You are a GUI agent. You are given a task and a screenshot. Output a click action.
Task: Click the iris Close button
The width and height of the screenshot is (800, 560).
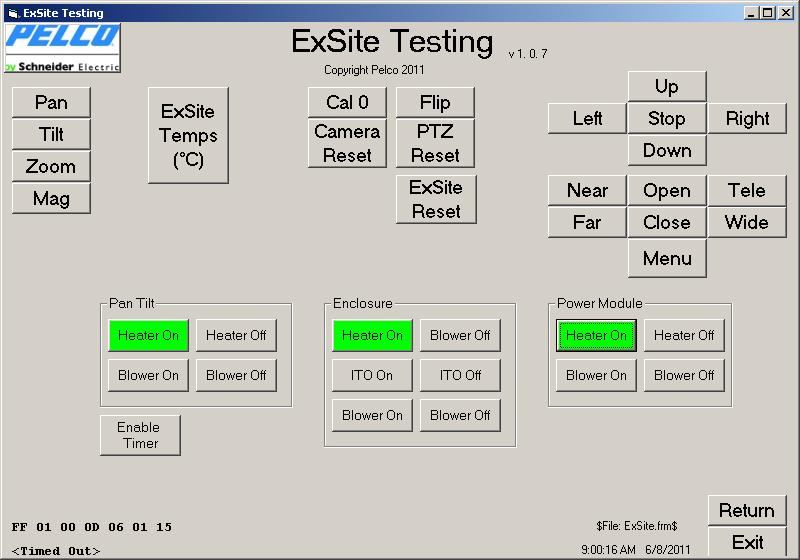667,222
